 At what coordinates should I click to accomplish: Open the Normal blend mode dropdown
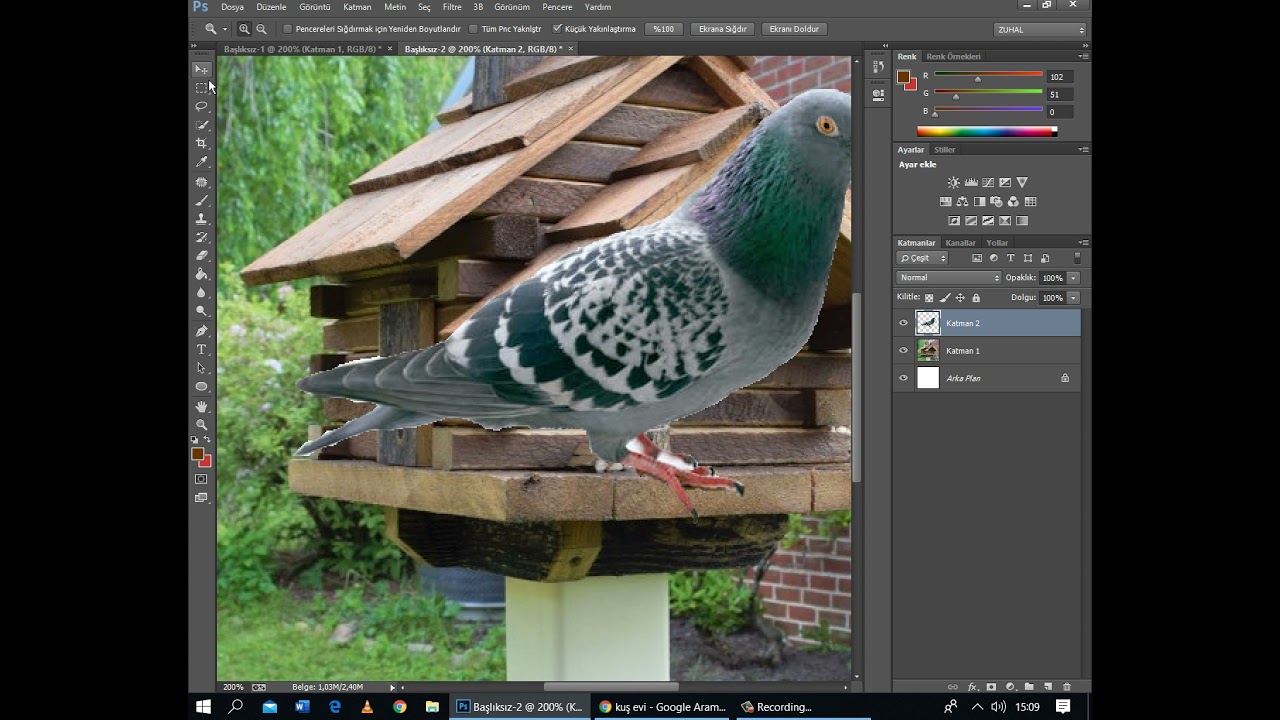(x=948, y=278)
